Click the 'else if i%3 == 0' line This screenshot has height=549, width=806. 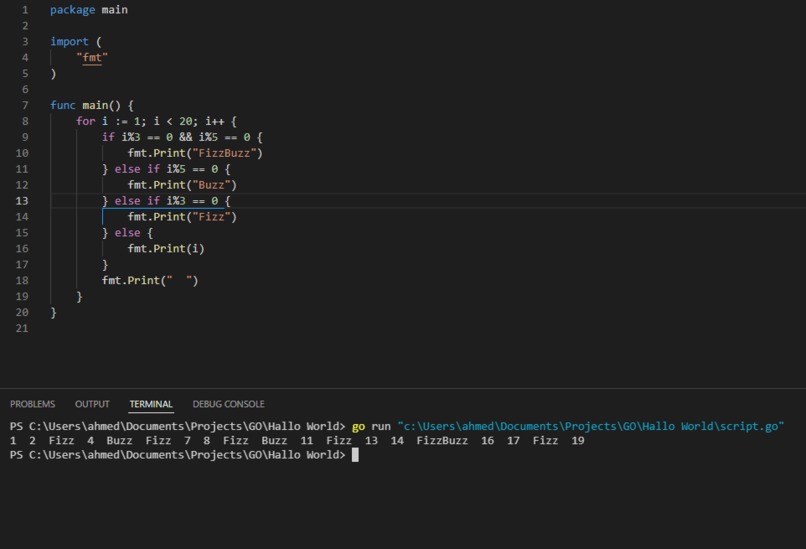(x=166, y=201)
